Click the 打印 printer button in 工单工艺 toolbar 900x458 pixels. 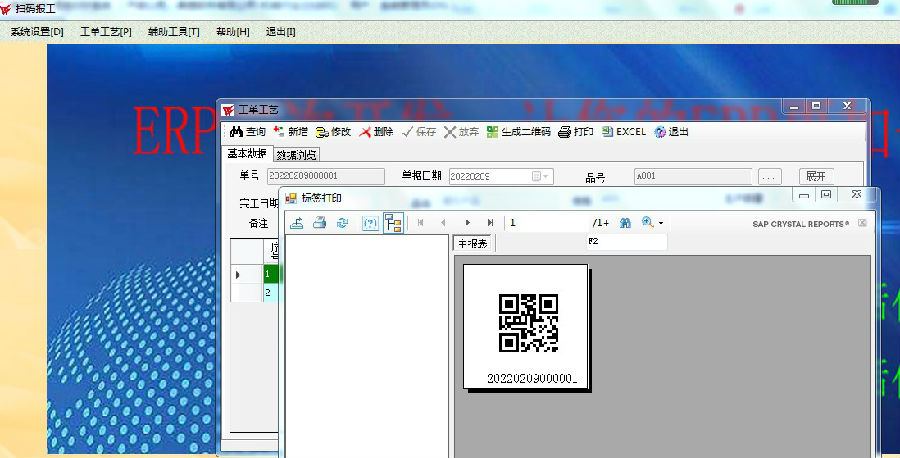pos(576,131)
